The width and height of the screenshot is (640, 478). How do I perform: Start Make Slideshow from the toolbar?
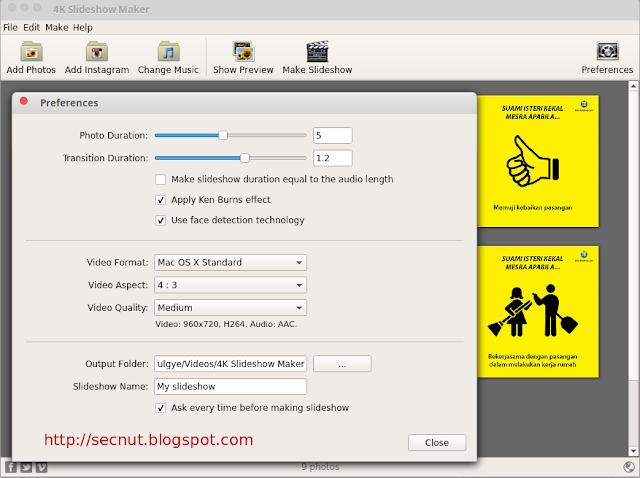(317, 57)
